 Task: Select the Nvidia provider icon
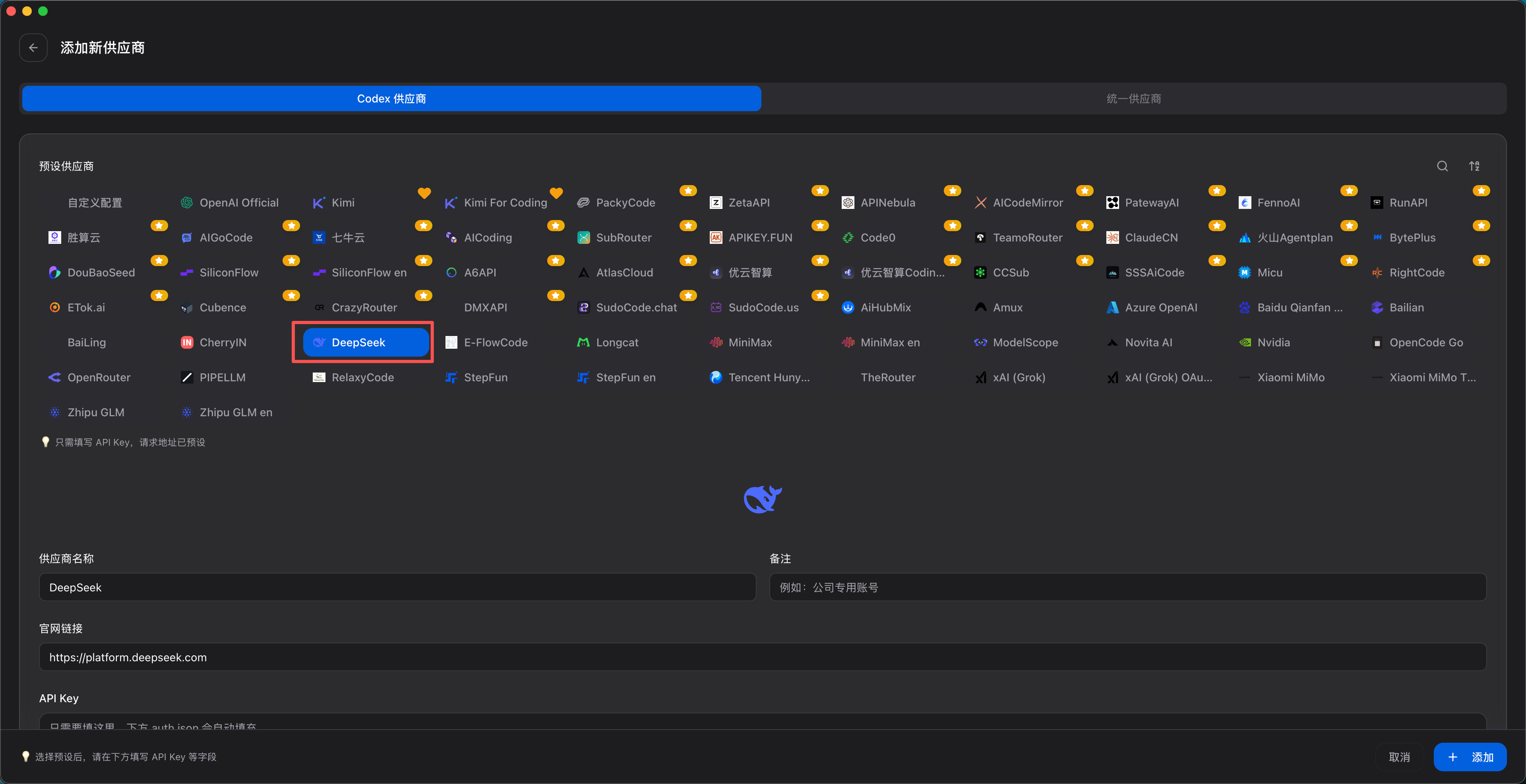tap(1245, 342)
